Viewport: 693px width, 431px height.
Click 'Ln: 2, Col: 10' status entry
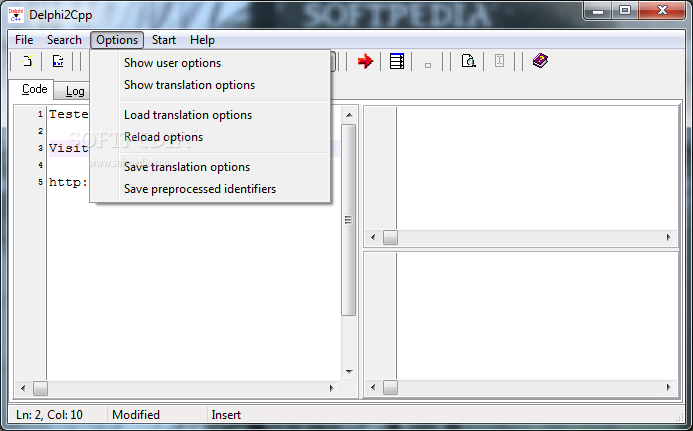click(49, 415)
